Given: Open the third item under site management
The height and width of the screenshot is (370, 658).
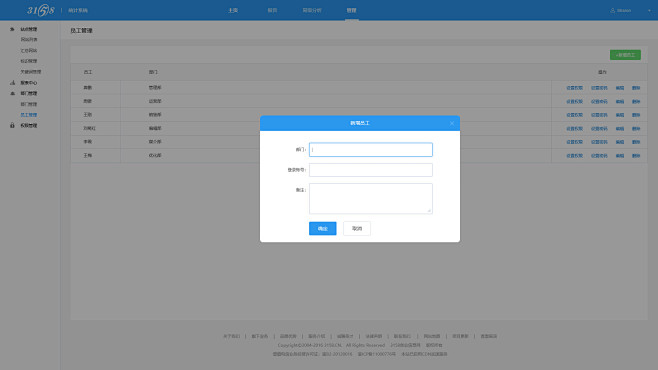Looking at the screenshot, I should (x=29, y=61).
